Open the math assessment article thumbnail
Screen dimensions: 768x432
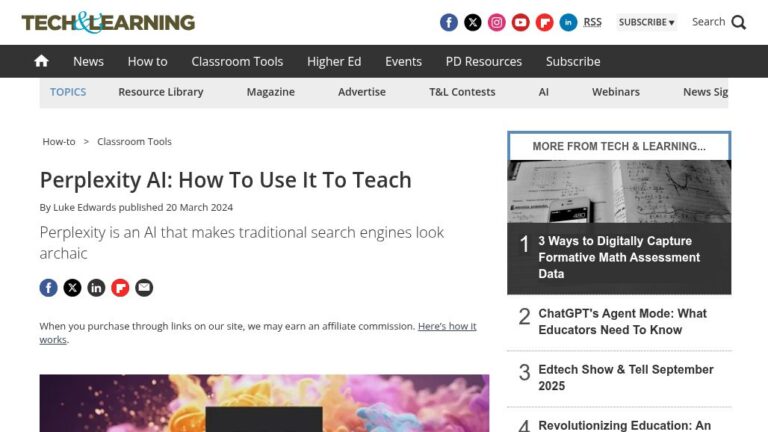point(619,192)
